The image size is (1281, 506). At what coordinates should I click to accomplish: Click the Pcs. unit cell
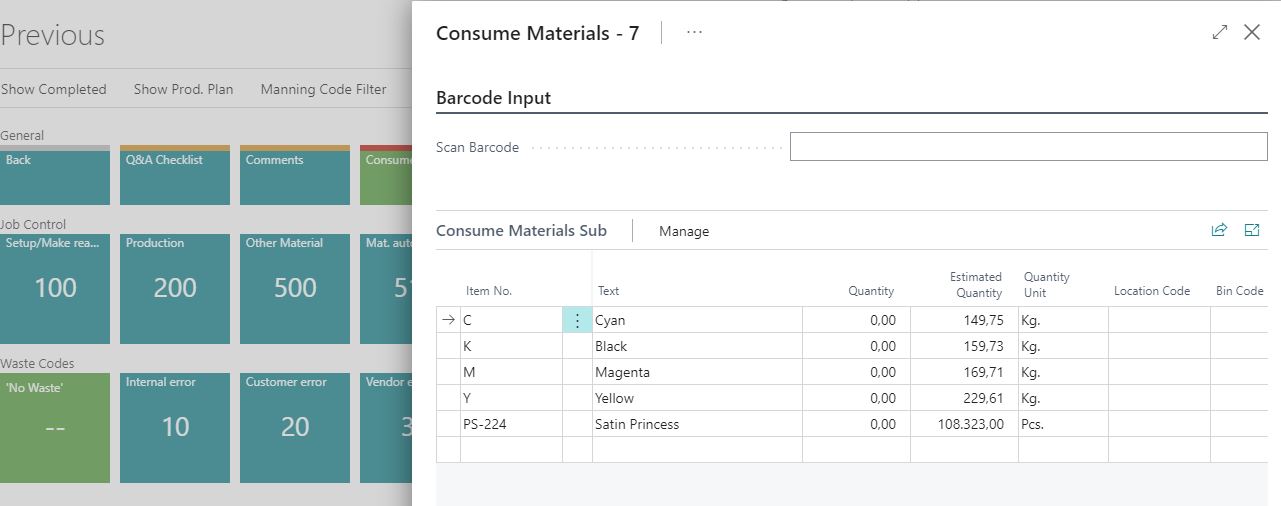[1063, 424]
